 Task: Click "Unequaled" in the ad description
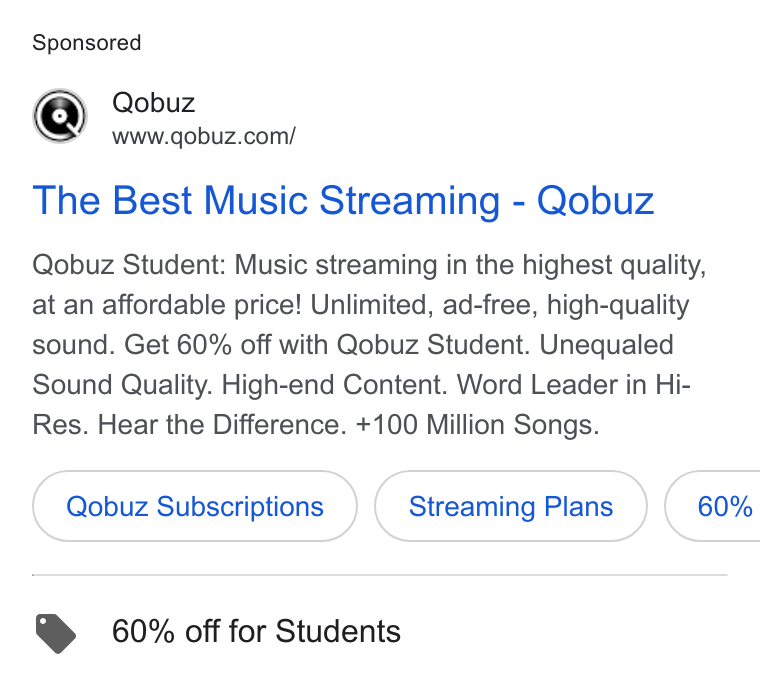click(x=606, y=345)
